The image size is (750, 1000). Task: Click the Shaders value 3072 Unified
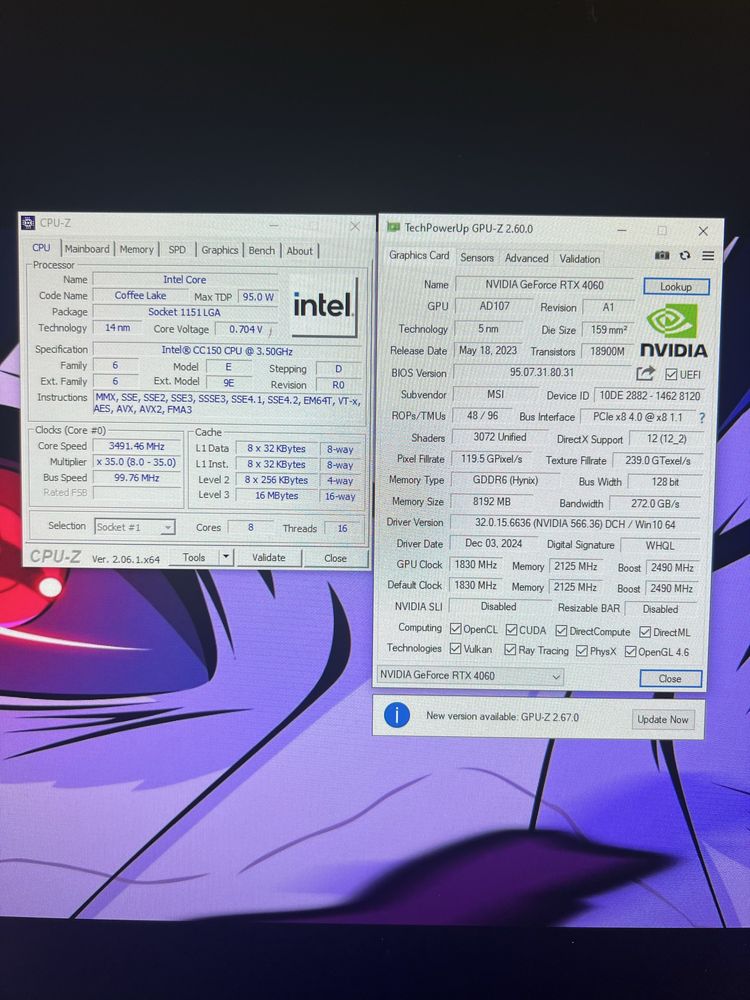click(x=500, y=437)
